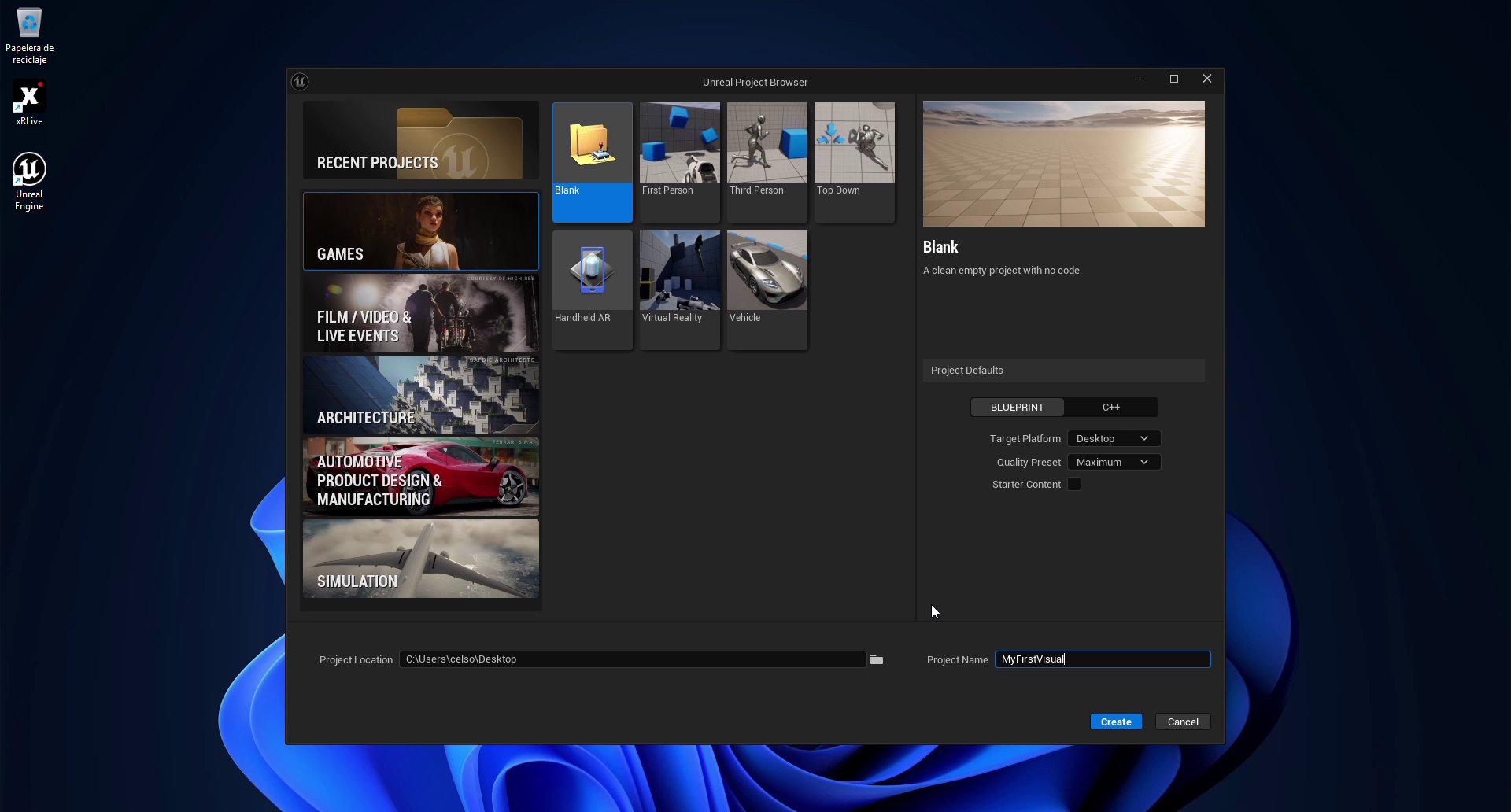Open the Target Platform dropdown
The height and width of the screenshot is (812, 1511).
click(x=1114, y=438)
